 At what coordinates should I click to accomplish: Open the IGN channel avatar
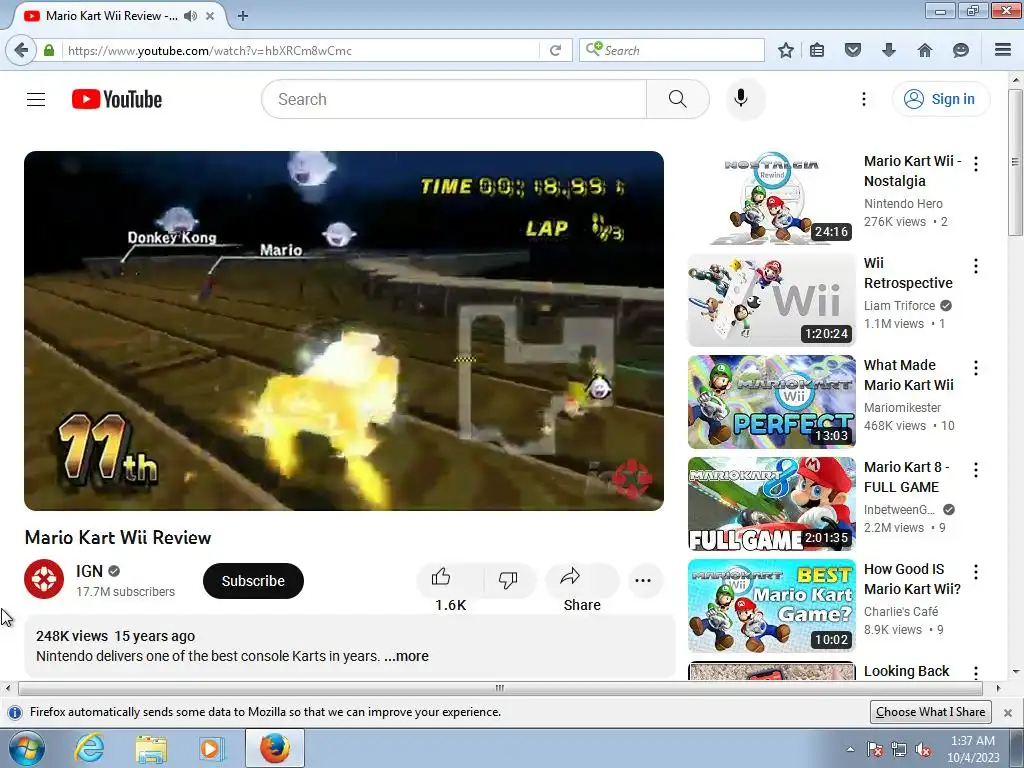(x=44, y=579)
